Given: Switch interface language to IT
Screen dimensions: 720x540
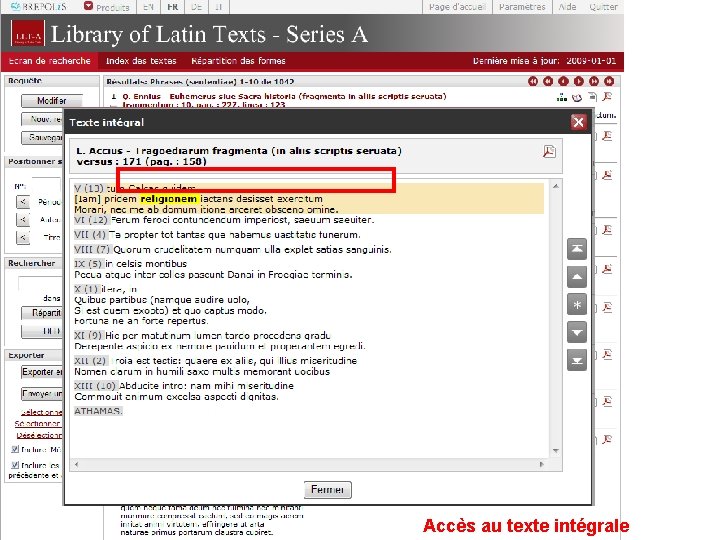Looking at the screenshot, I should [x=219, y=7].
